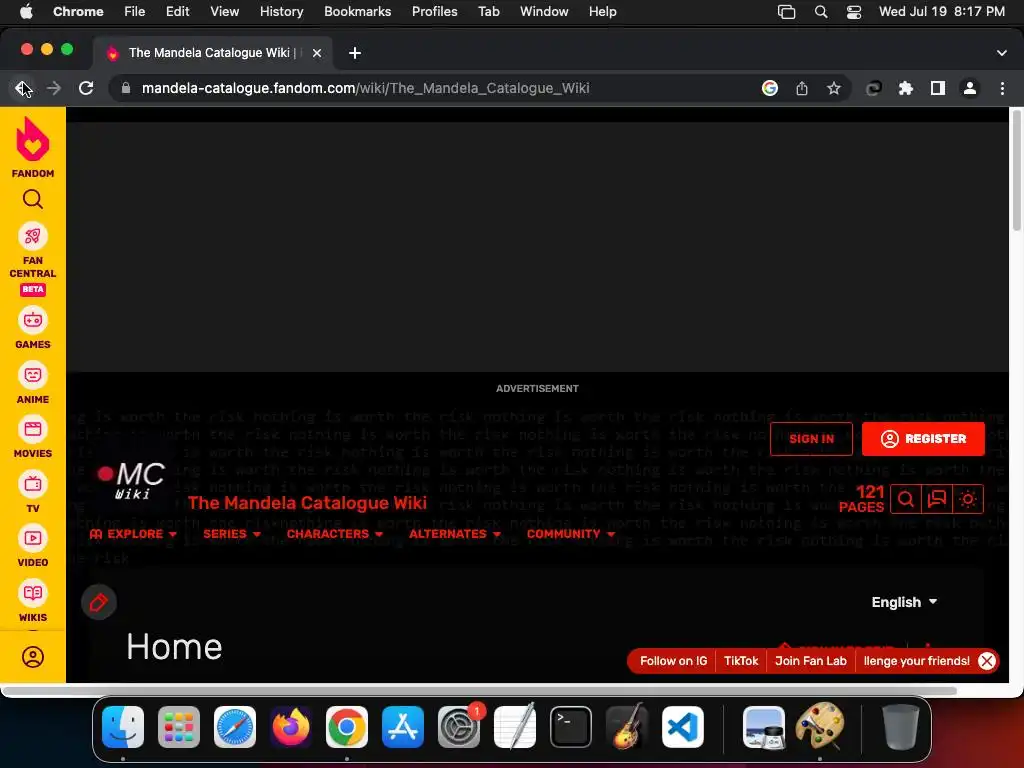Click the wiki search magnifier icon
Viewport: 1024px width, 768px height.
tap(906, 500)
